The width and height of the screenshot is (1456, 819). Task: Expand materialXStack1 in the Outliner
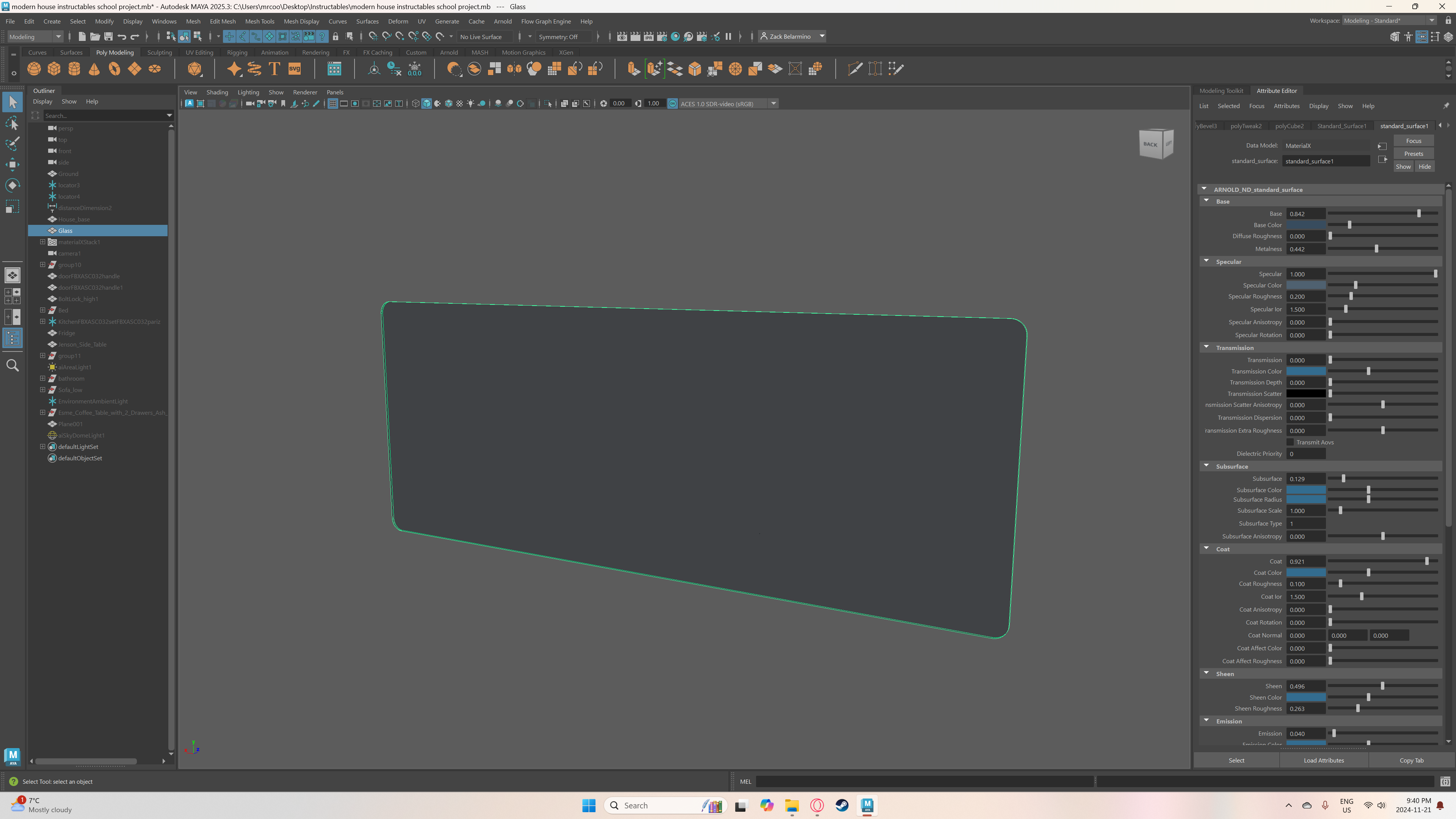[42, 242]
